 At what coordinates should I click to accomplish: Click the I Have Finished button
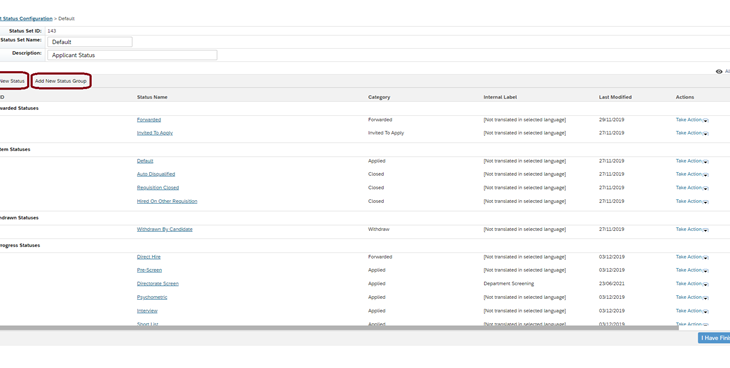pos(714,338)
